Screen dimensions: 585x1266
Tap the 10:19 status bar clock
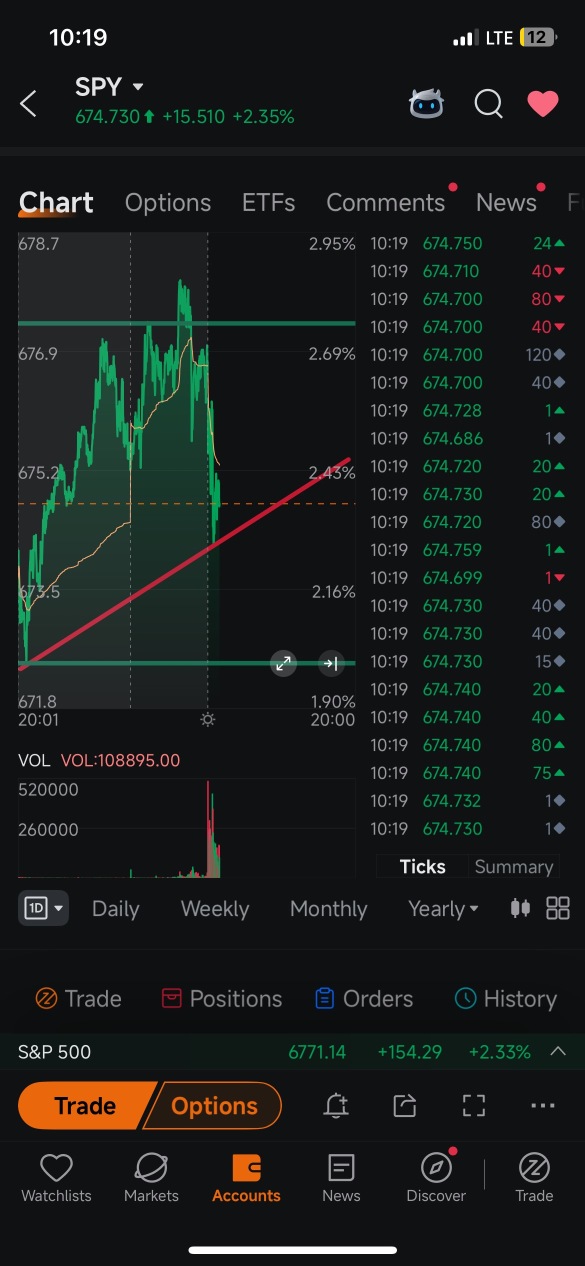[78, 38]
